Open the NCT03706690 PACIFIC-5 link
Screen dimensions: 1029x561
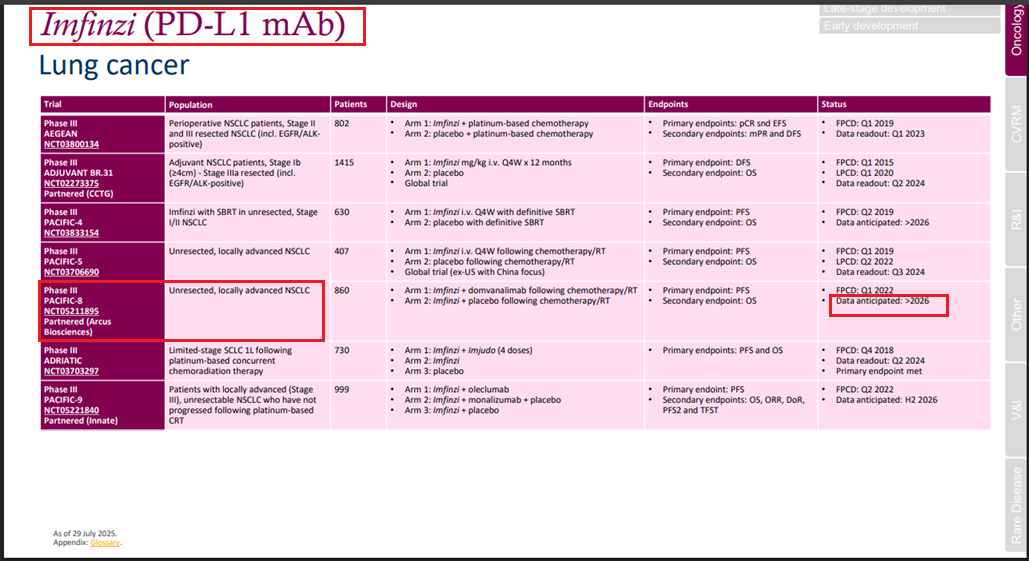point(71,272)
